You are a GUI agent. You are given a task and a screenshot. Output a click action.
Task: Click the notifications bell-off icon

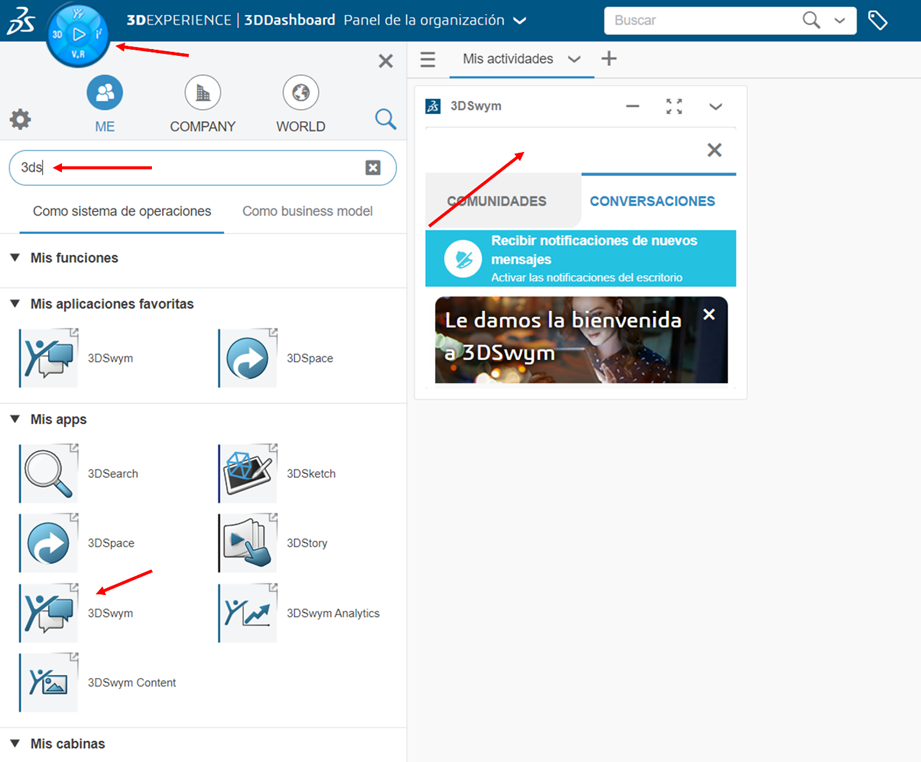click(463, 259)
